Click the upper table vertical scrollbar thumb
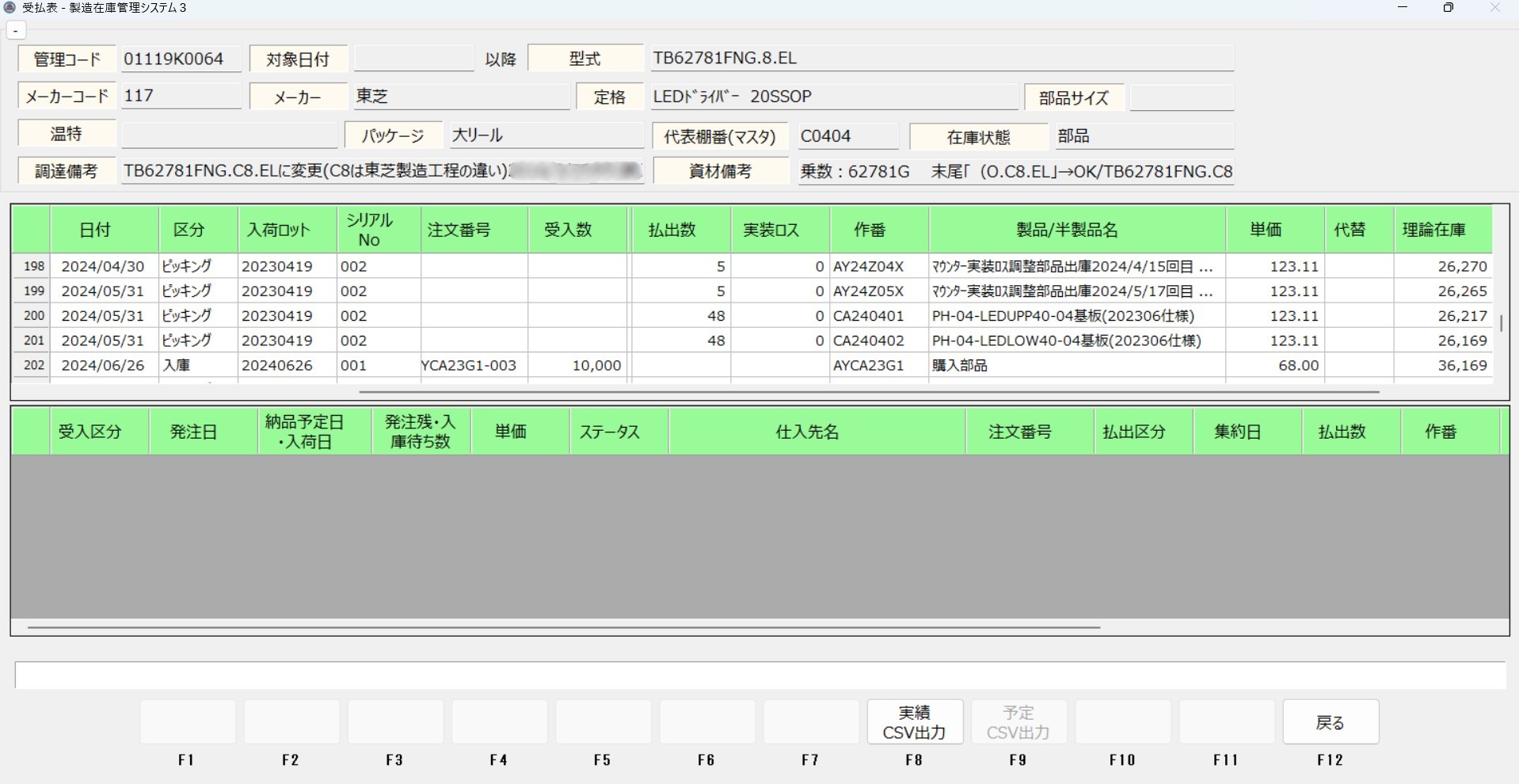Image resolution: width=1519 pixels, height=784 pixels. [x=1501, y=323]
